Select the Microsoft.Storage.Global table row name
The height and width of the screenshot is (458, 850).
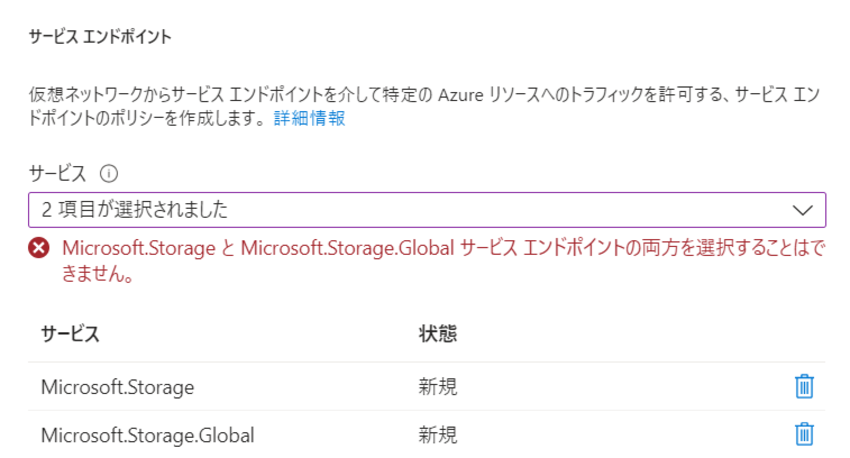coord(147,435)
